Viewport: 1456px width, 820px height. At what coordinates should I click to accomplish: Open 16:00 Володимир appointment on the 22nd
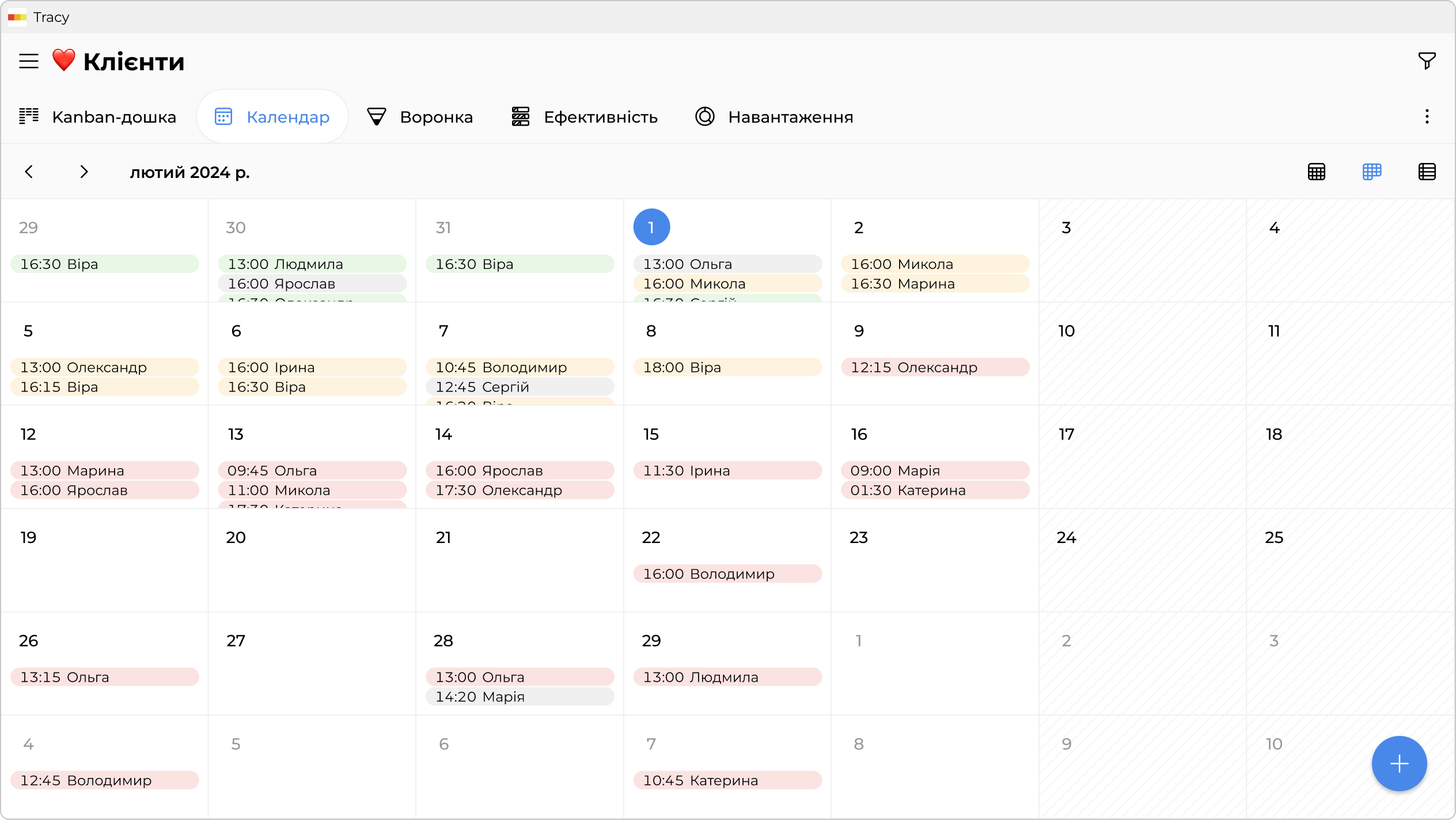(x=727, y=574)
